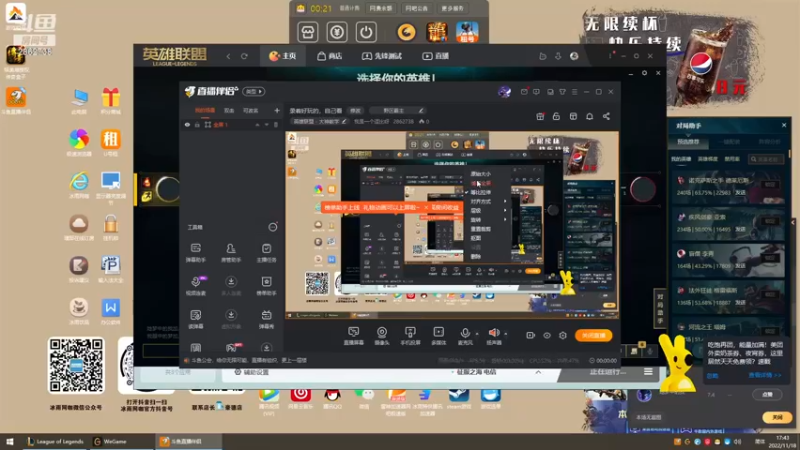Image resolution: width=800 pixels, height=450 pixels.
Task: Toggle preview eye beside settings gear
Action: pos(546,335)
